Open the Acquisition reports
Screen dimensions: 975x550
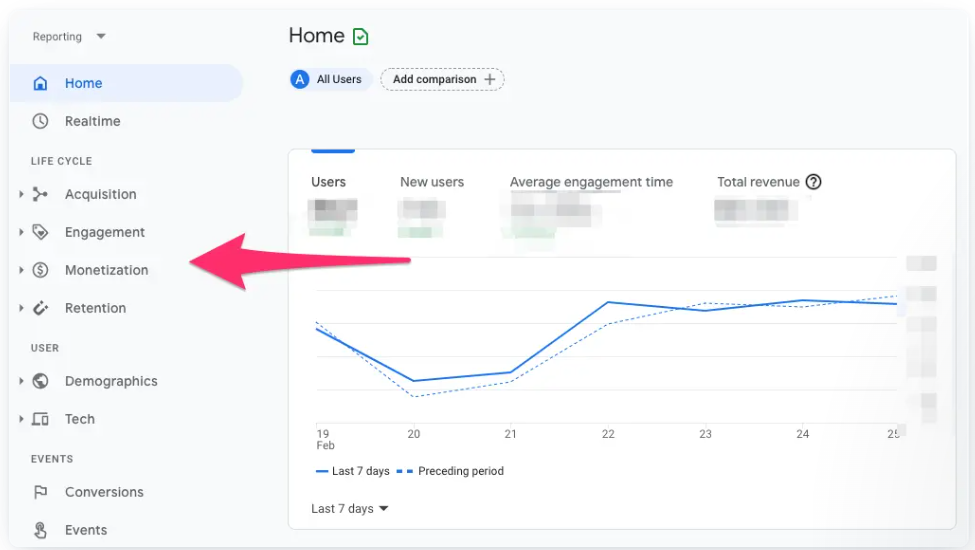click(x=101, y=195)
